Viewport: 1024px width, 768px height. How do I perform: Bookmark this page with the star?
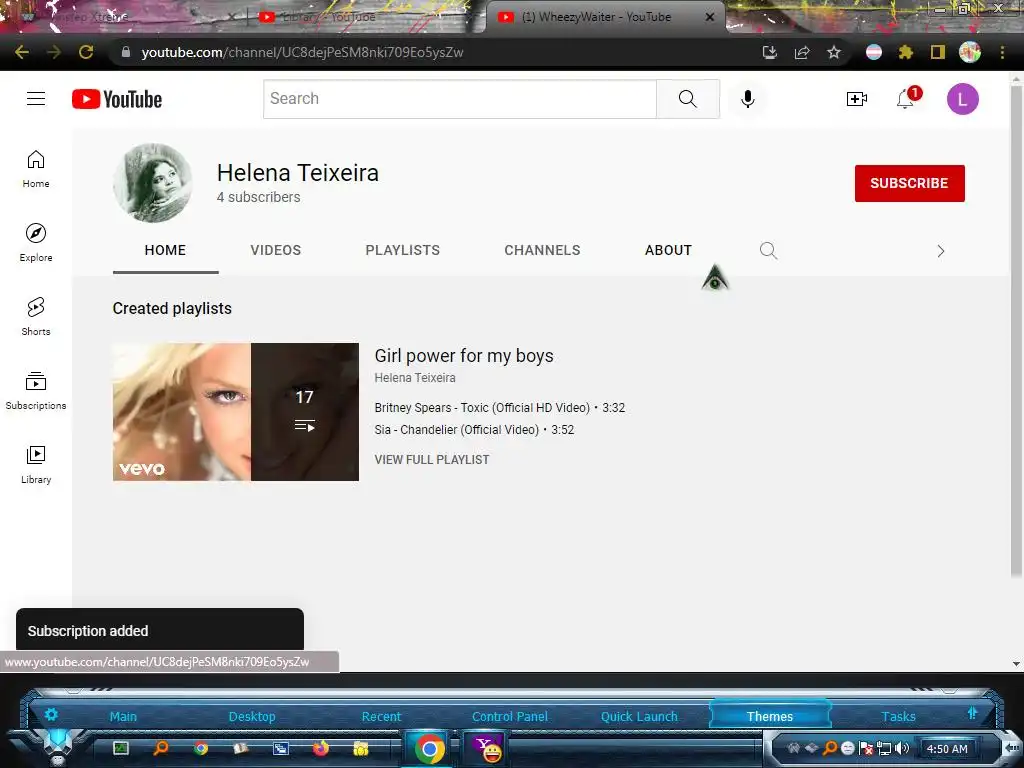(x=834, y=52)
